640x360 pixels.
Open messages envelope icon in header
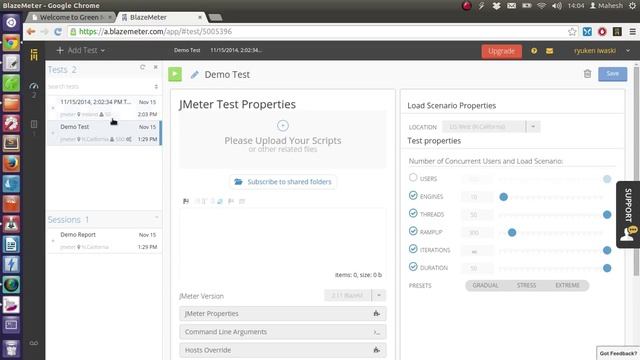[549, 51]
